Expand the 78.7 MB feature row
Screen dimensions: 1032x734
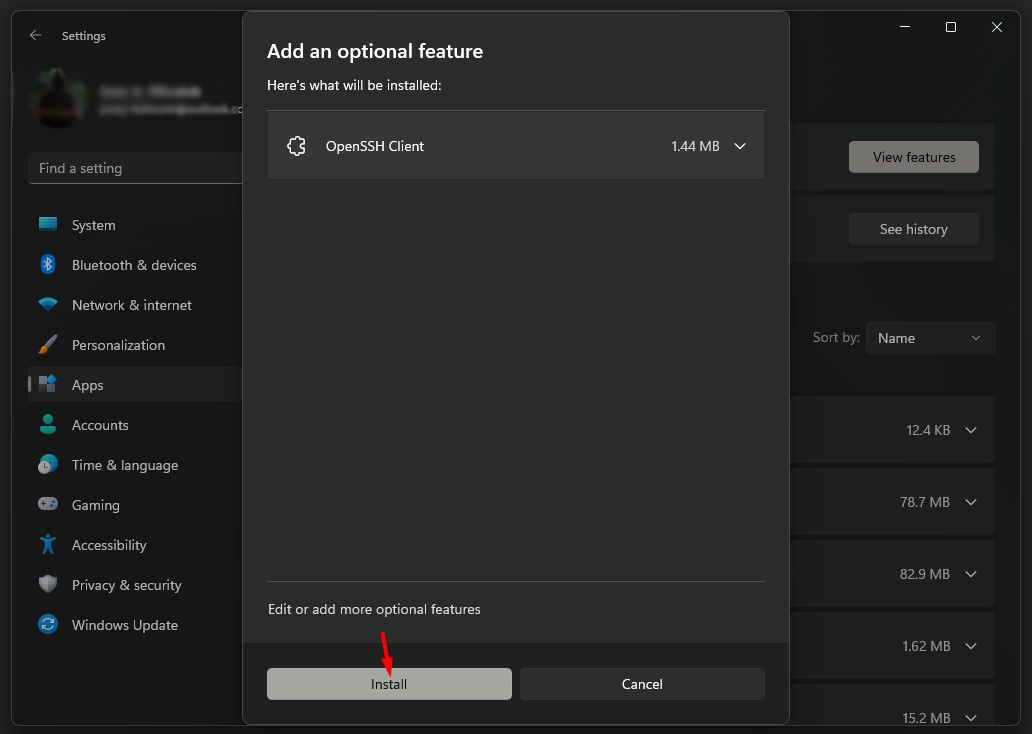click(971, 502)
